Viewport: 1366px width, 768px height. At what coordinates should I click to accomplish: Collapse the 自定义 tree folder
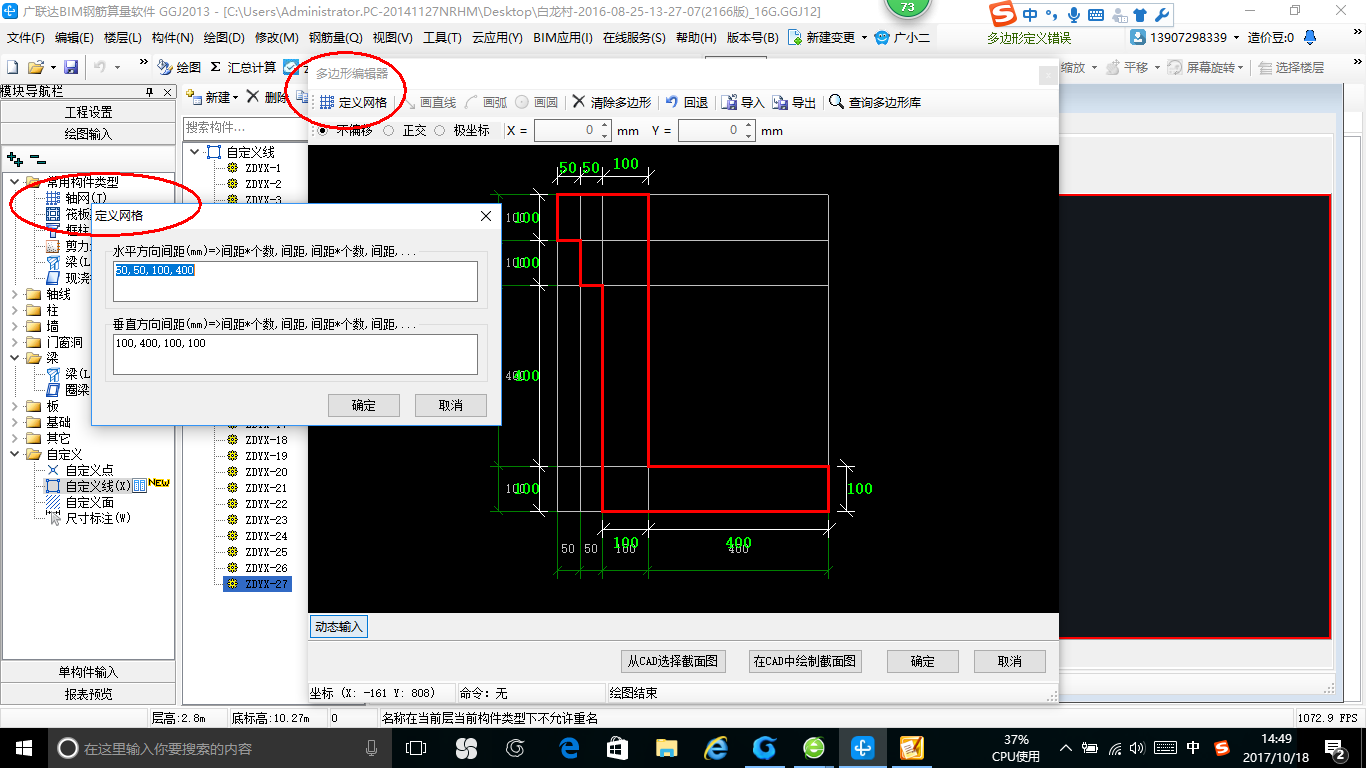15,454
